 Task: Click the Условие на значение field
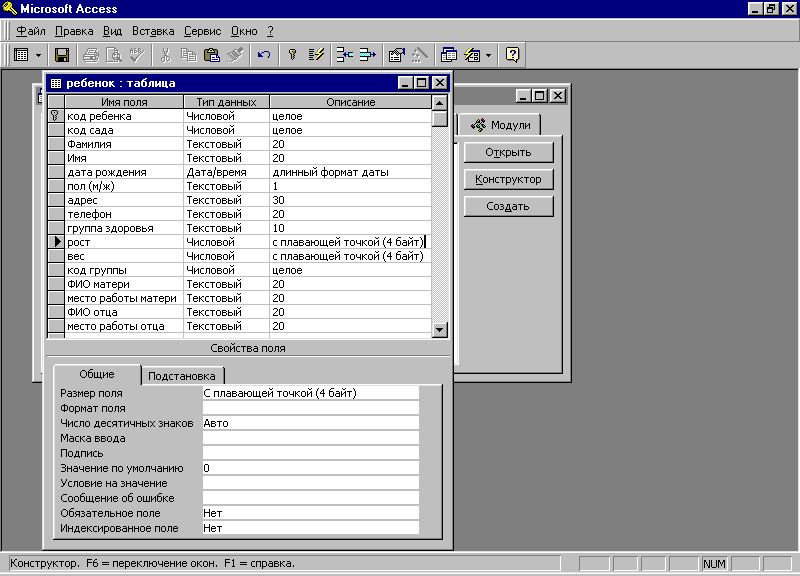311,483
